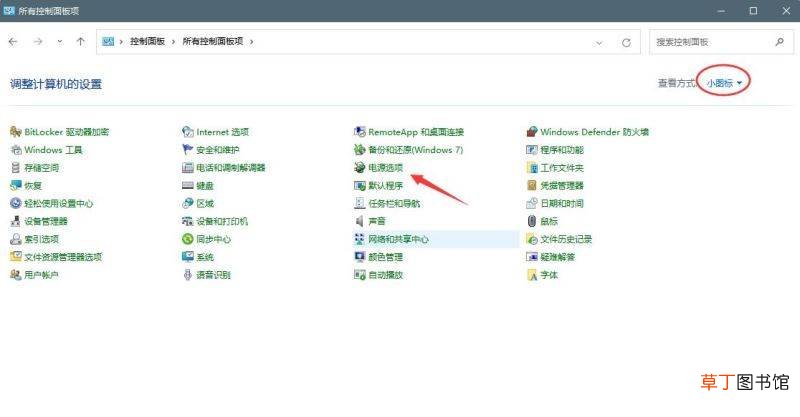Open the 日期和时间 icon
The image size is (800, 417).
pyautogui.click(x=532, y=203)
